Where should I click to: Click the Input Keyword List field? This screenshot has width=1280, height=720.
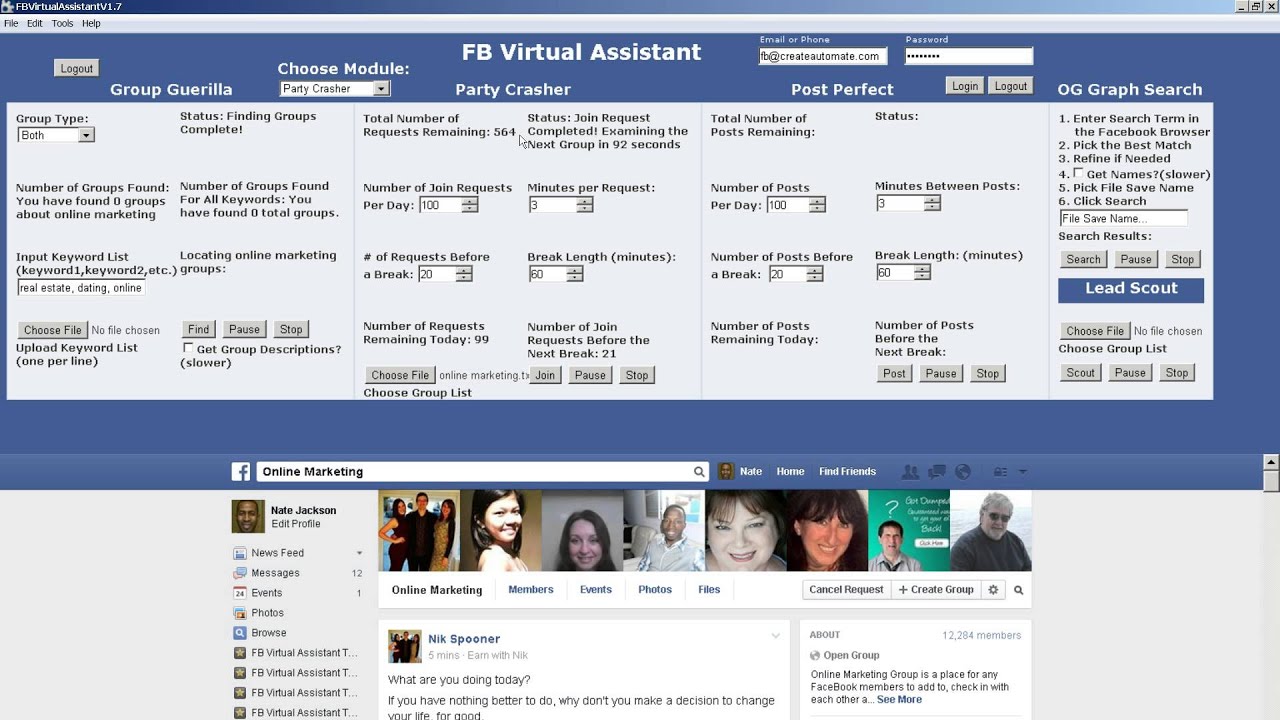tap(82, 288)
